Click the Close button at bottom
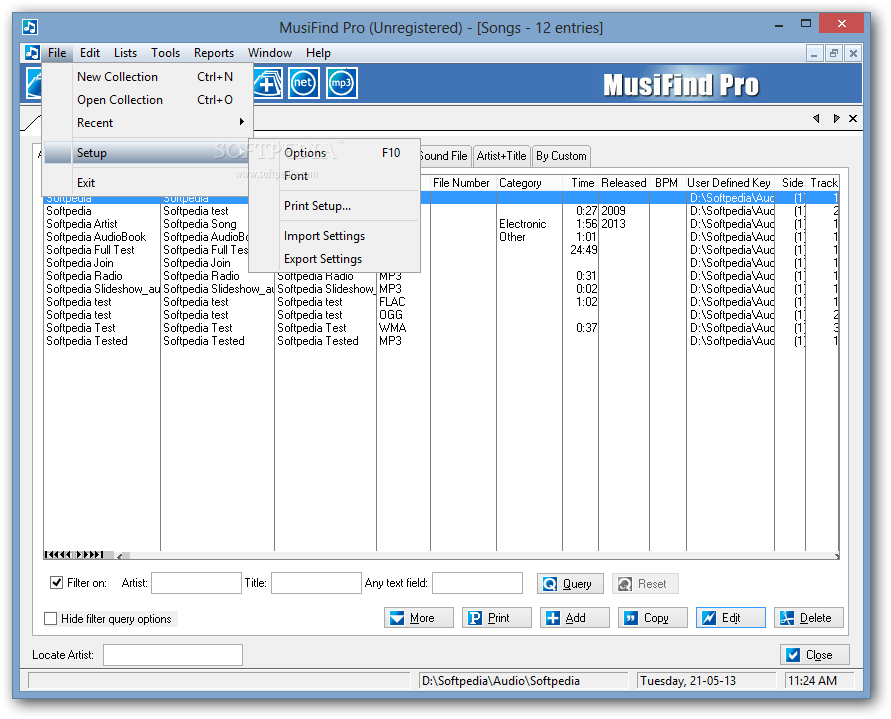The width and height of the screenshot is (891, 719). click(815, 655)
